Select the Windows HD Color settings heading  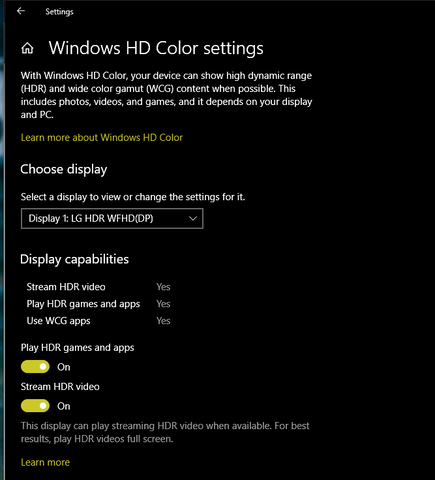point(156,48)
